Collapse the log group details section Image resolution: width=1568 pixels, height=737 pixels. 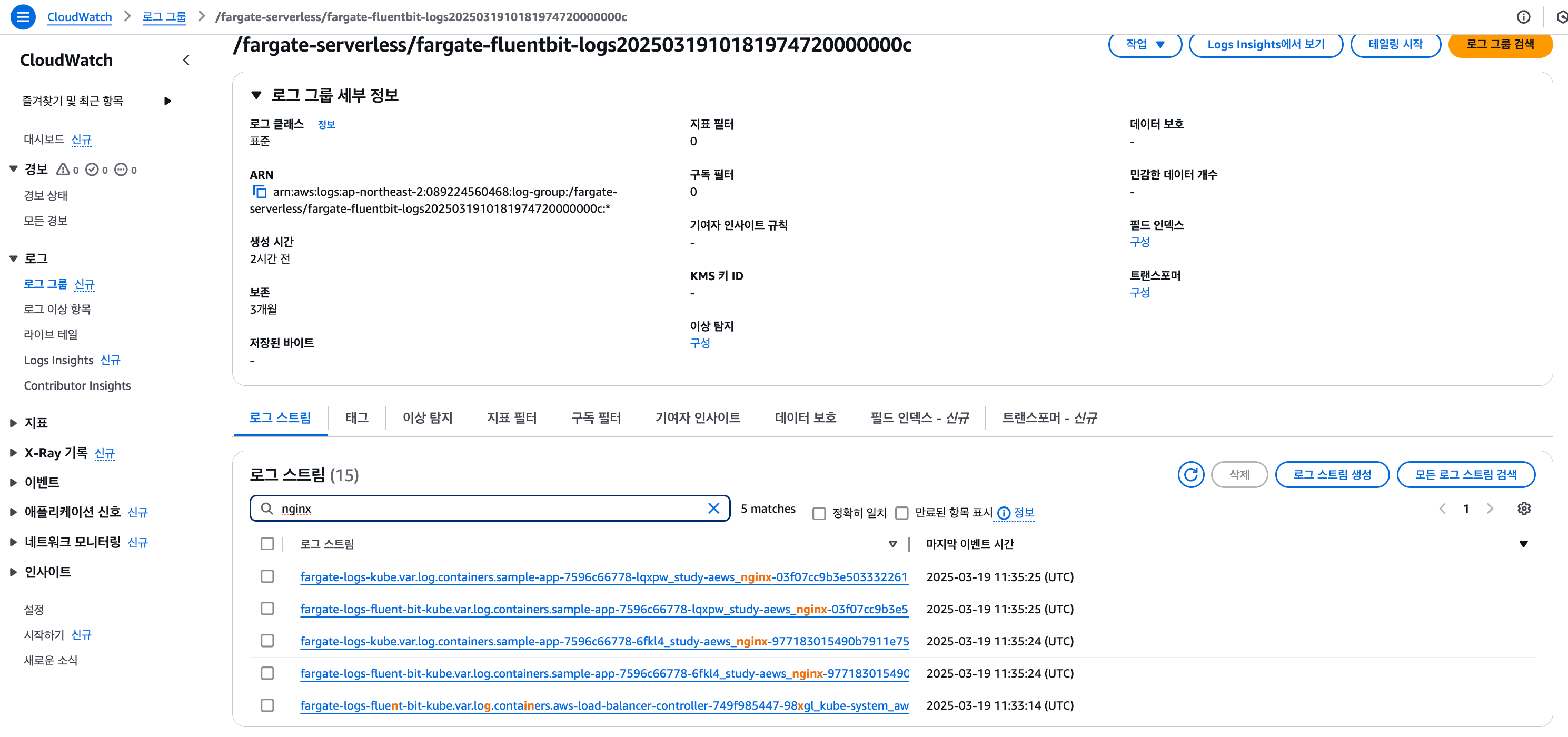(256, 95)
